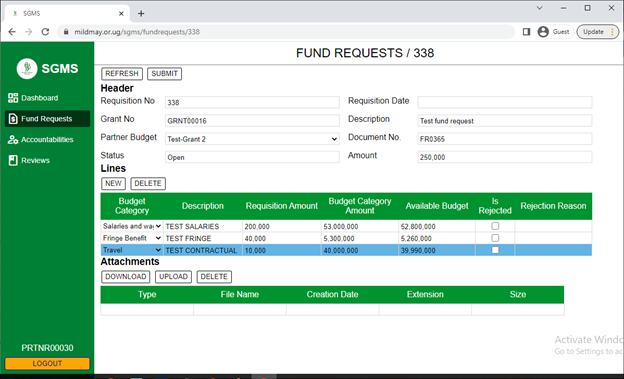
Task: Click DOWNLOAD under Attachments
Action: 126,277
